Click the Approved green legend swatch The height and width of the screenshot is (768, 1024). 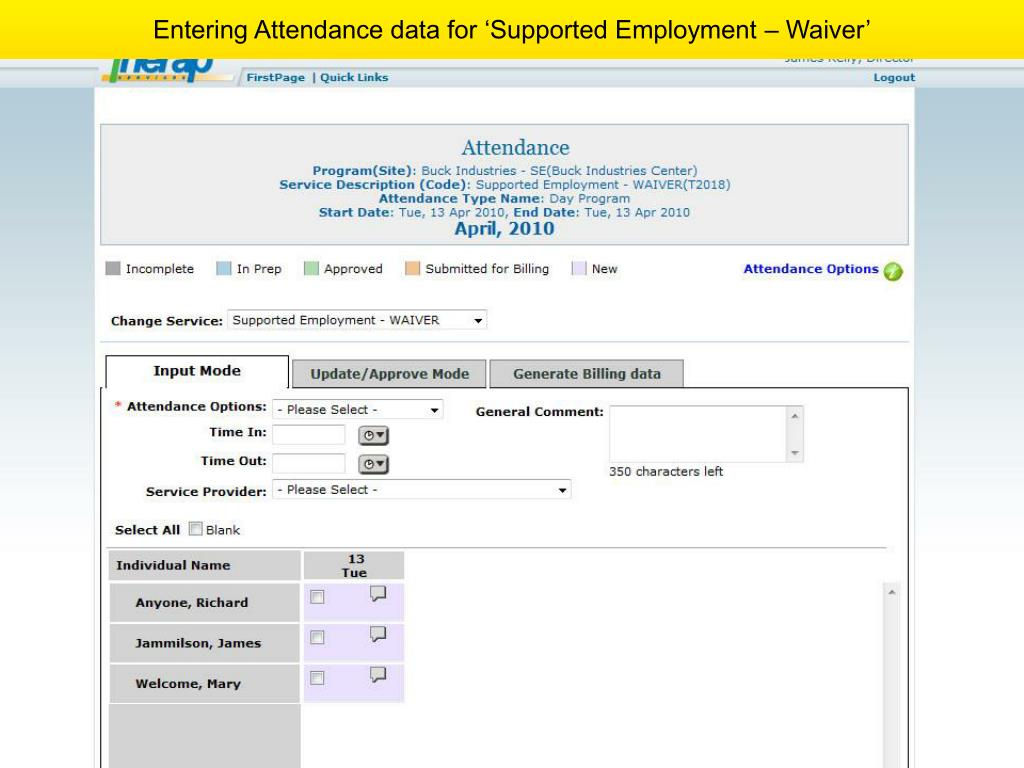click(x=311, y=268)
